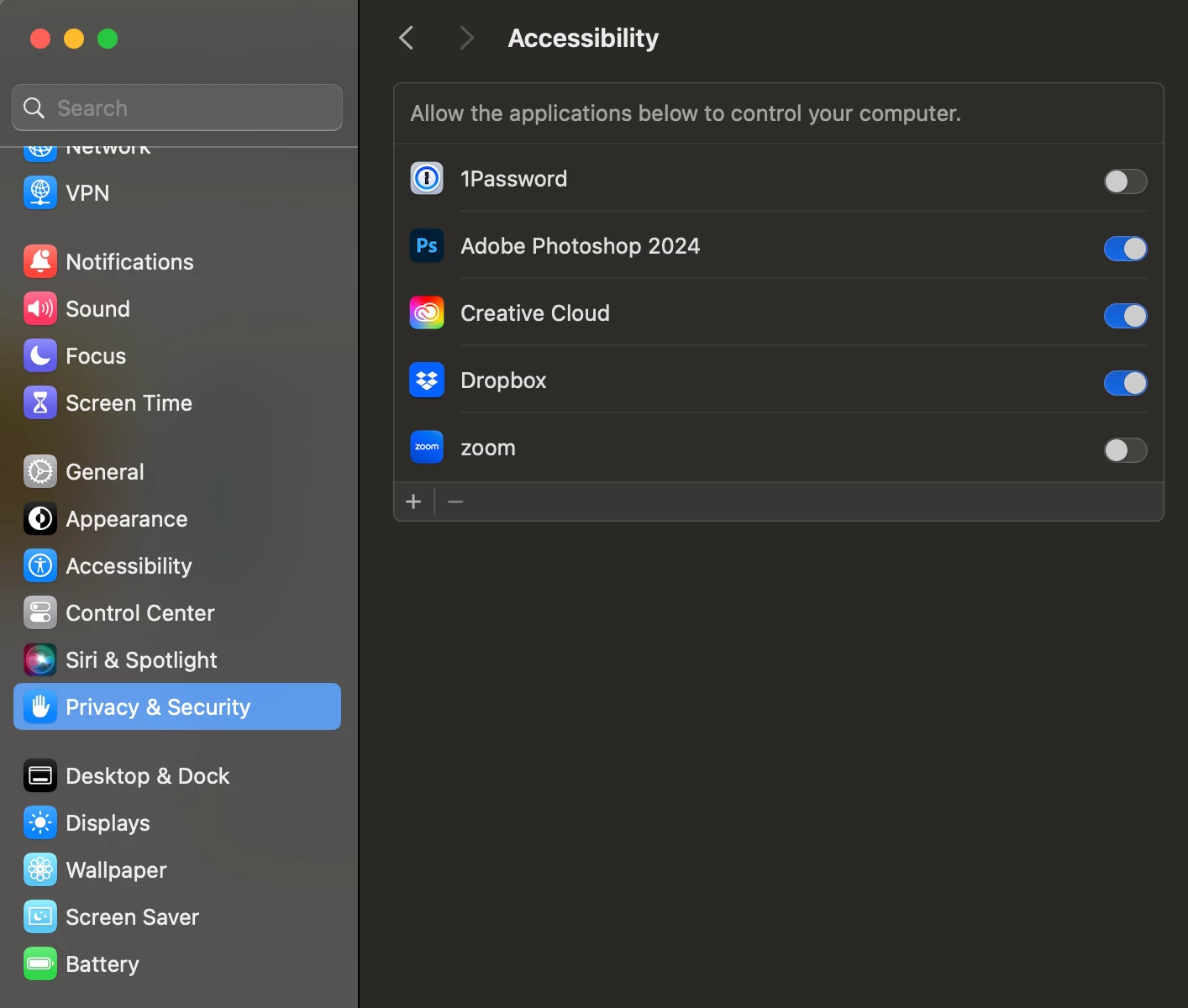Click the Accessibility figure icon in sidebar
1188x1008 pixels.
click(x=40, y=565)
